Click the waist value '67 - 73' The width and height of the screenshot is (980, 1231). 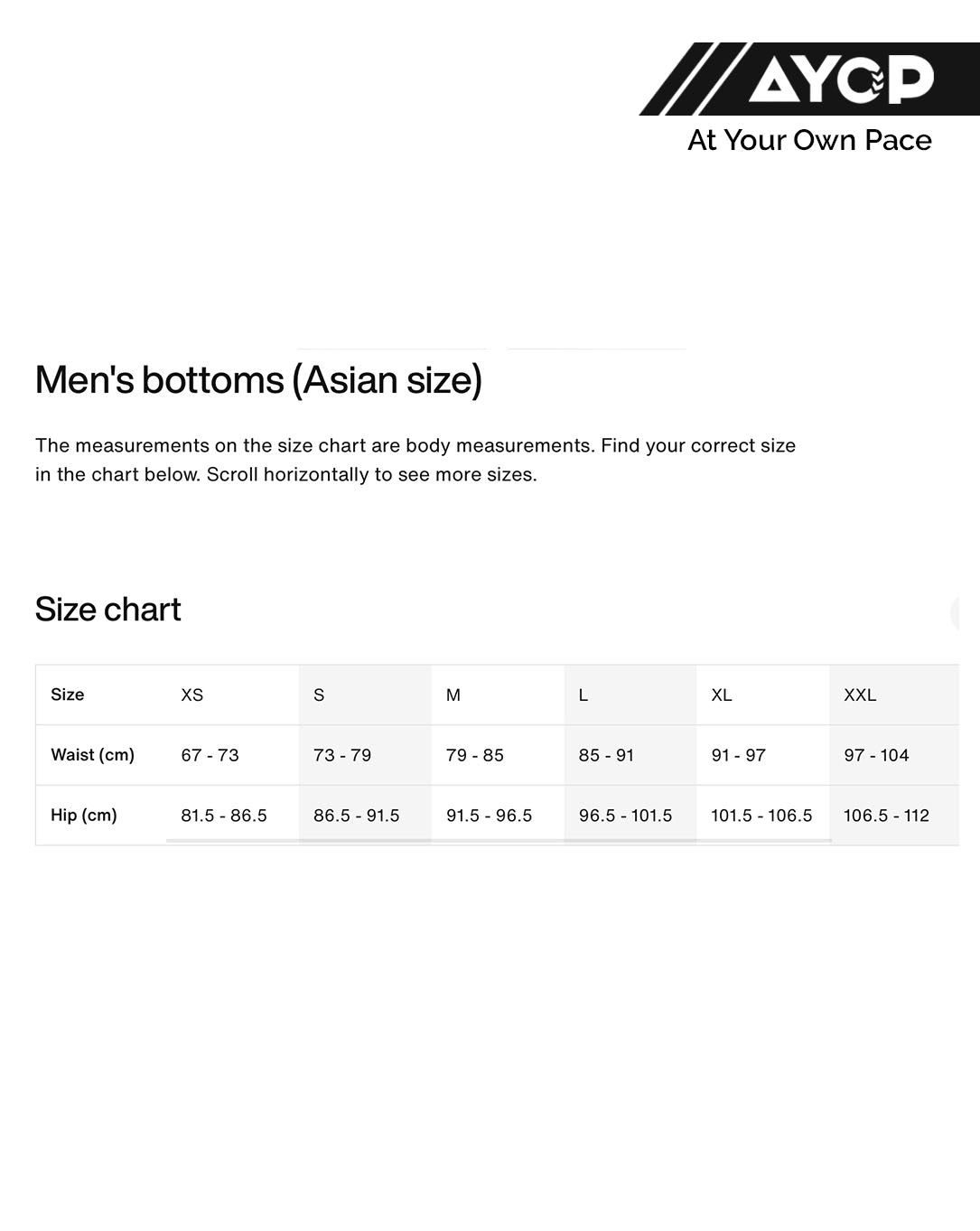pyautogui.click(x=210, y=755)
